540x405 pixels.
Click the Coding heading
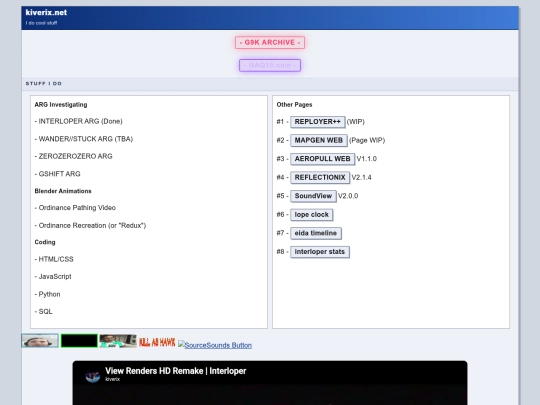pyautogui.click(x=45, y=242)
